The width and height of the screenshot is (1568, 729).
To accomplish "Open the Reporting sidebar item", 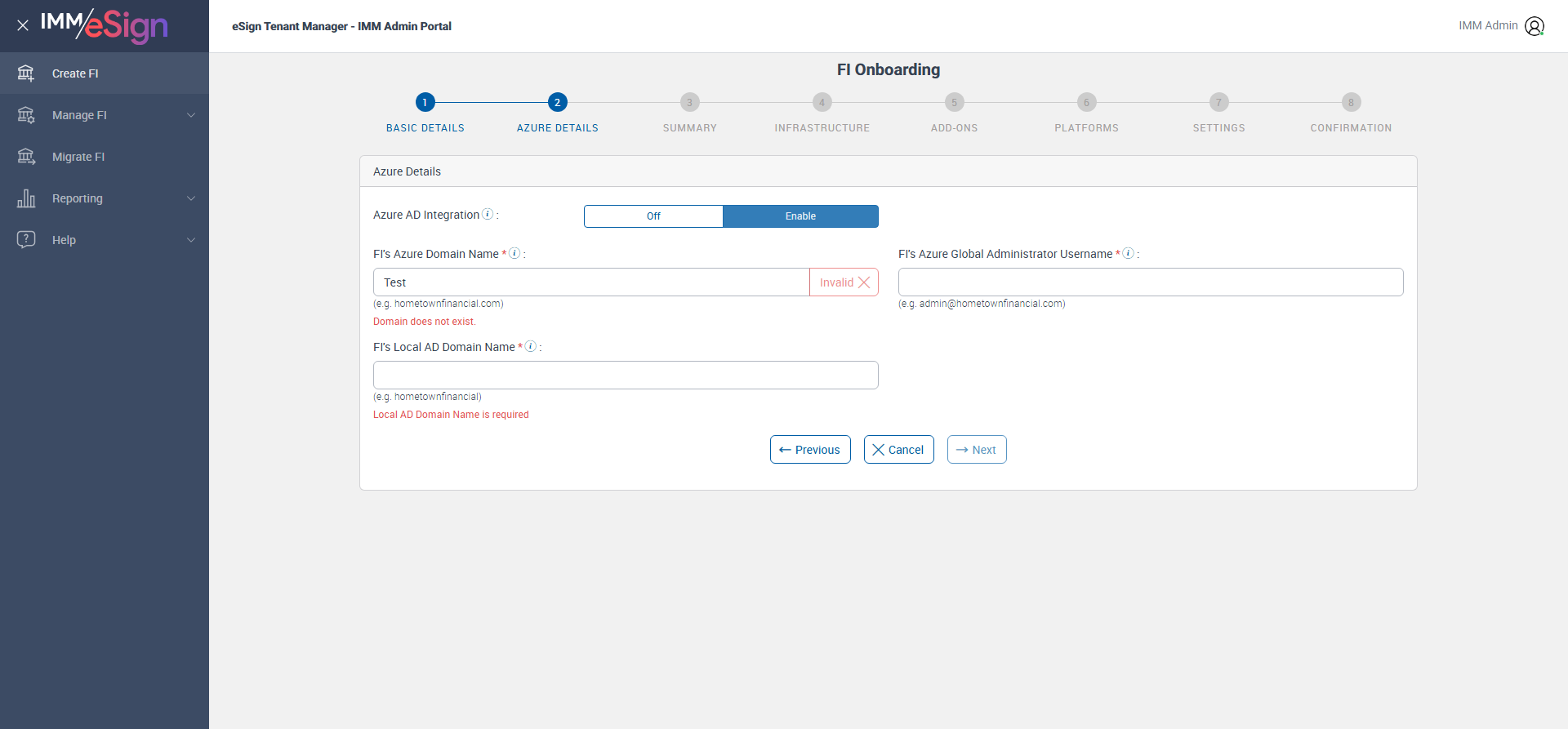I will [x=105, y=198].
